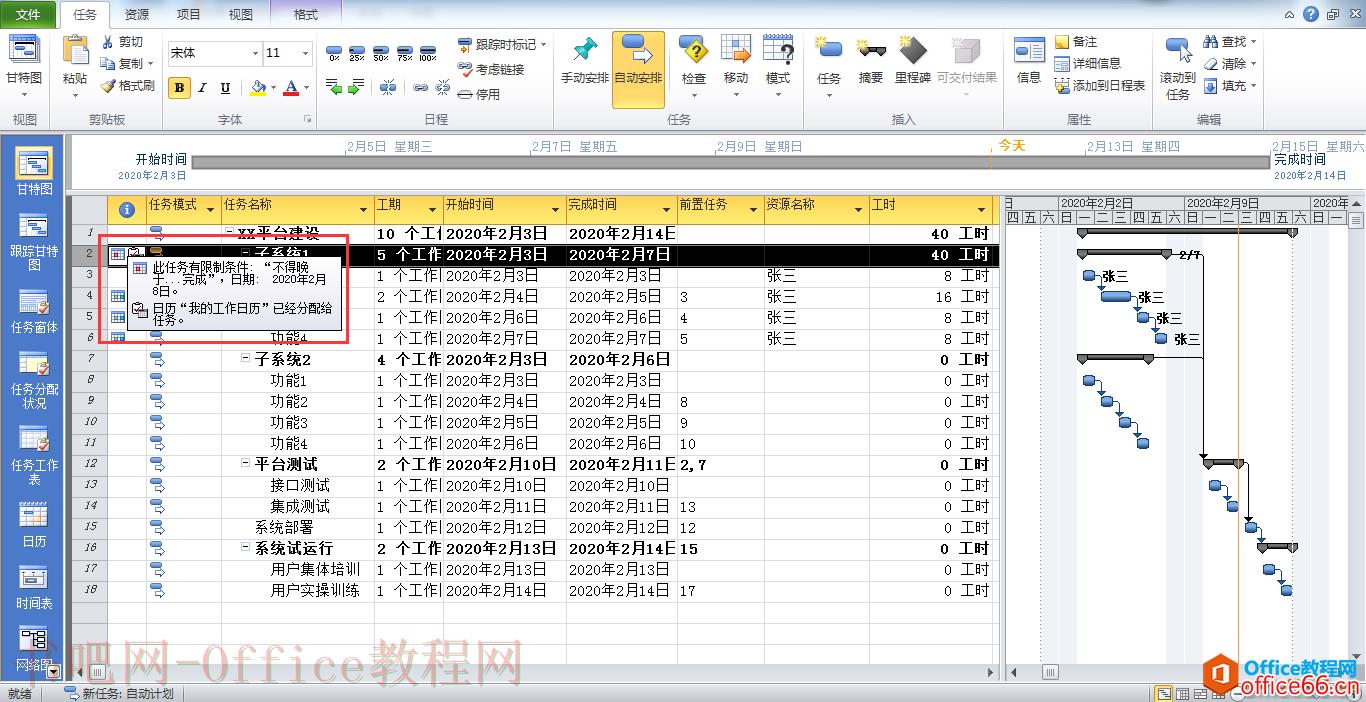This screenshot has height=702, width=1366.
Task: Open Tracking Gantt (跟踪甘特图) in view bar
Action: [x=34, y=241]
